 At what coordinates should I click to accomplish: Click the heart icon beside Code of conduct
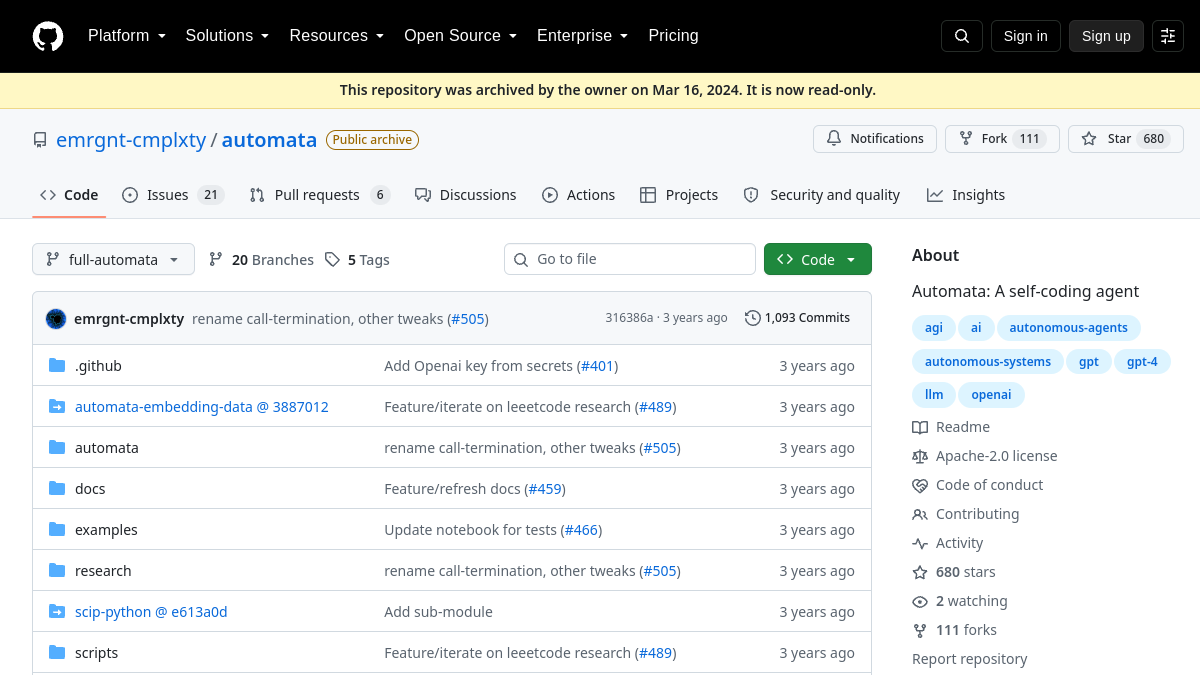point(920,485)
